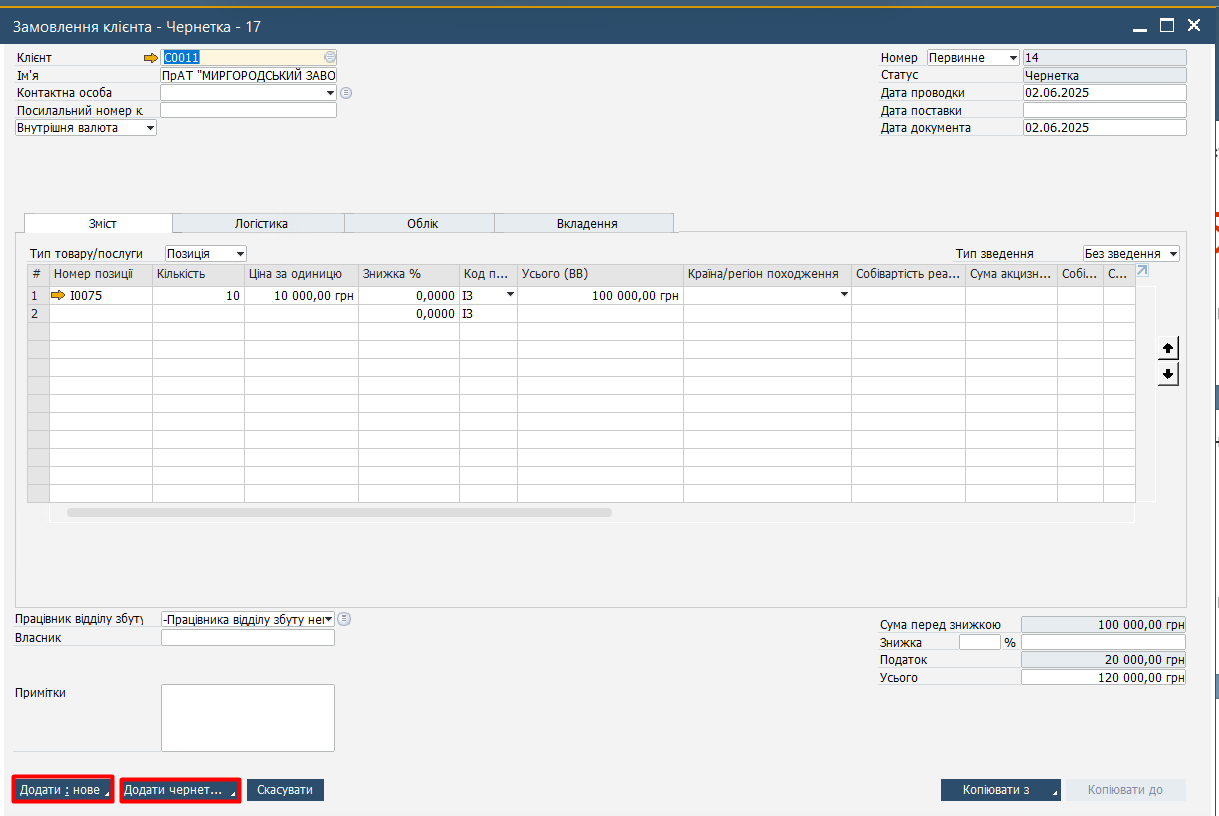This screenshot has height=816, width=1219.
Task: Click Статус field Чернетка
Action: 1104,75
